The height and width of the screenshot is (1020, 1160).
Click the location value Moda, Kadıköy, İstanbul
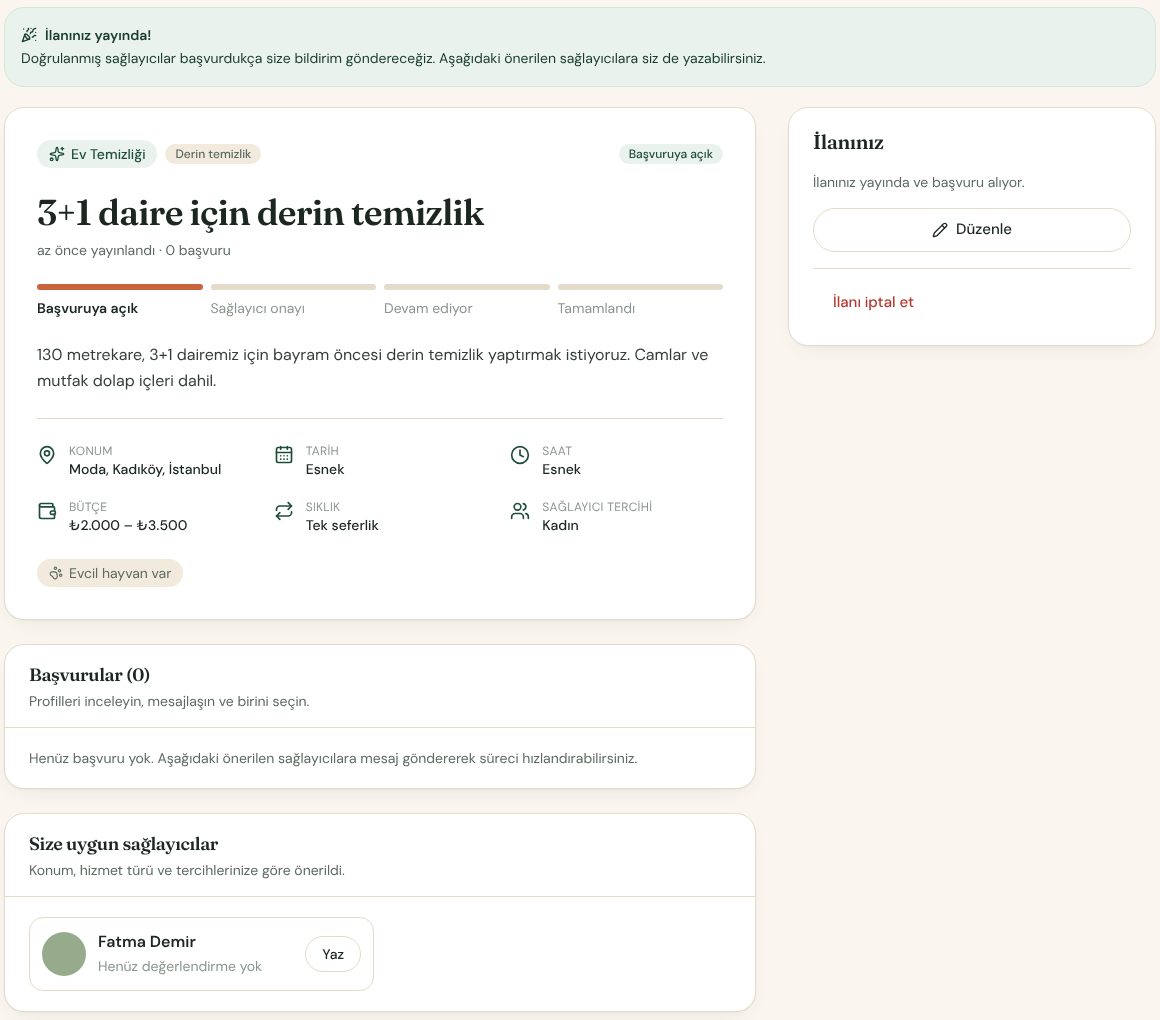click(x=145, y=469)
